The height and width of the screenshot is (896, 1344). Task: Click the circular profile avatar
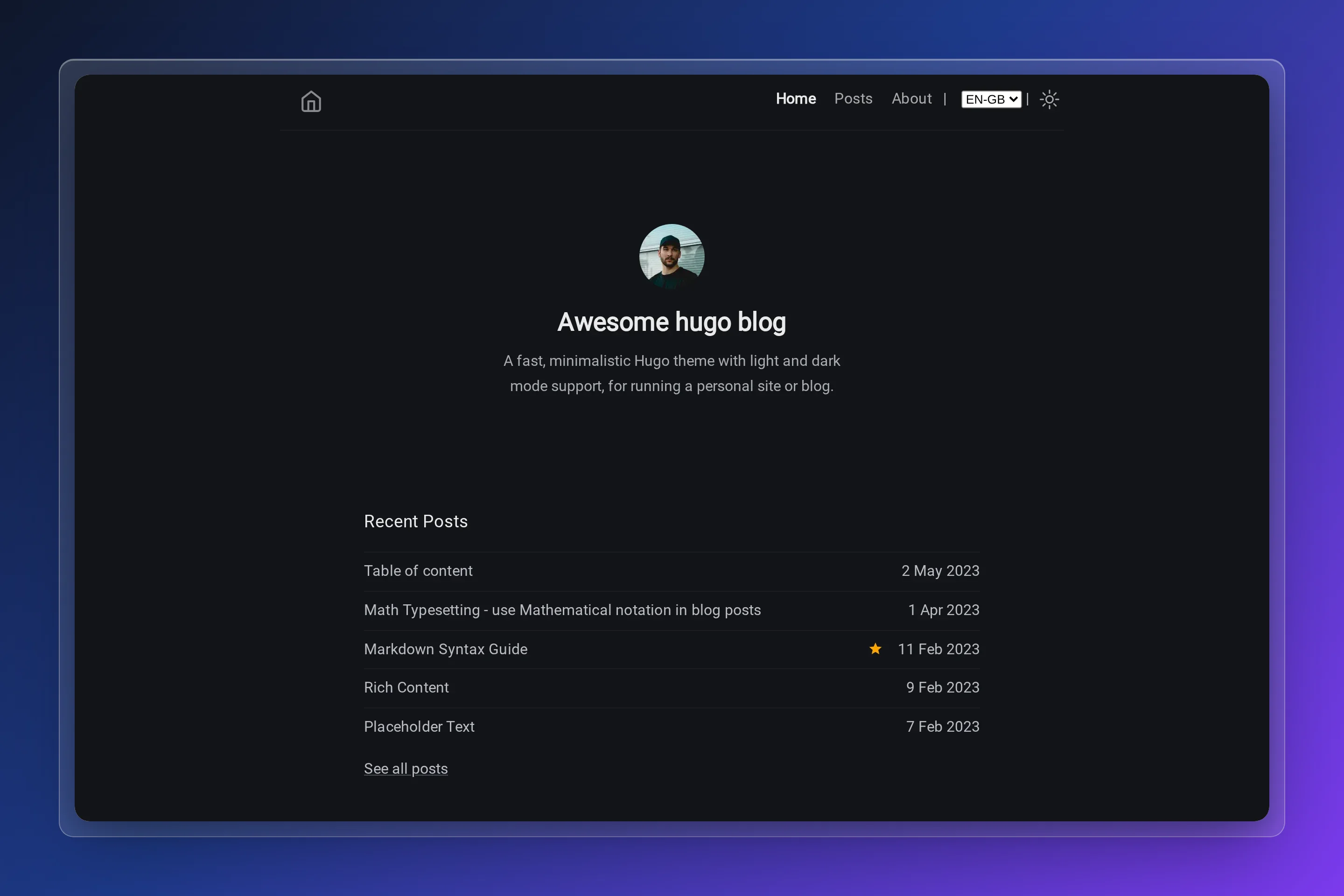coord(672,257)
